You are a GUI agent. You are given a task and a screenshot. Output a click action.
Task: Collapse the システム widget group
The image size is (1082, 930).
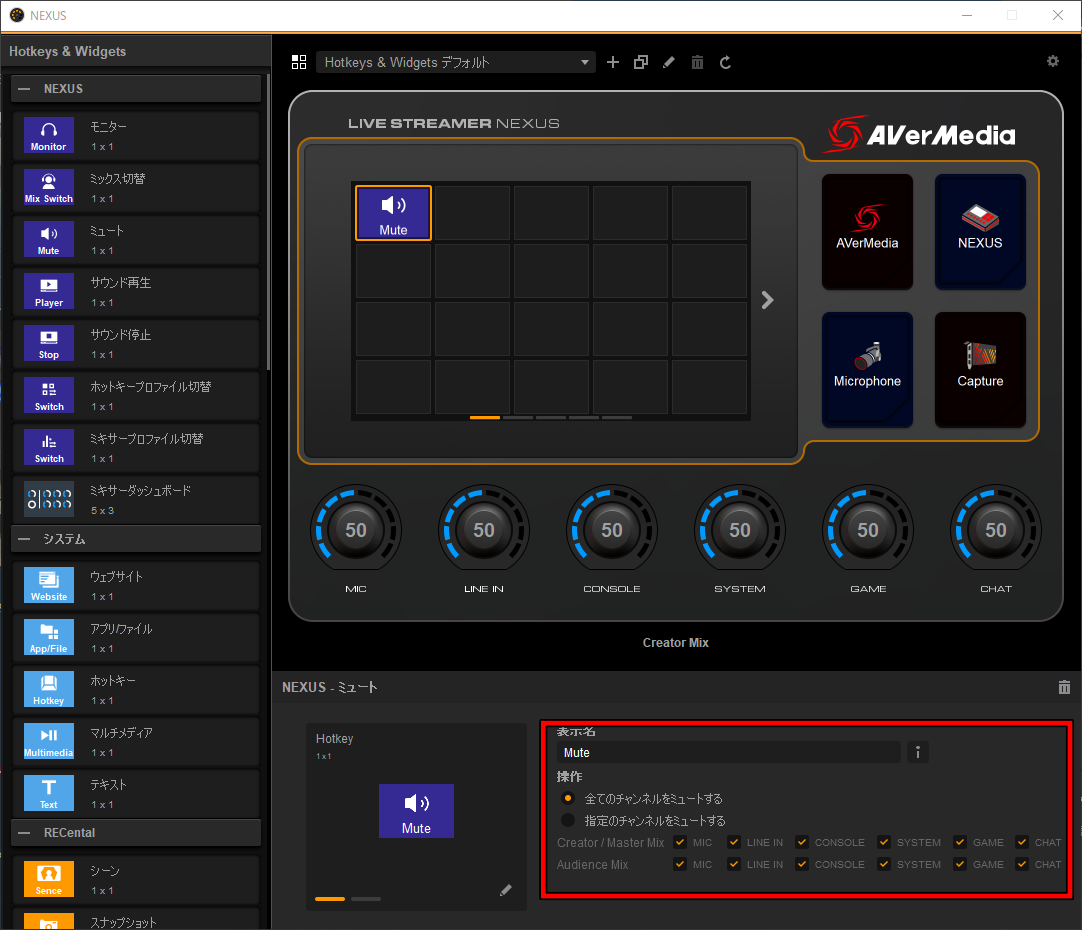tap(24, 539)
